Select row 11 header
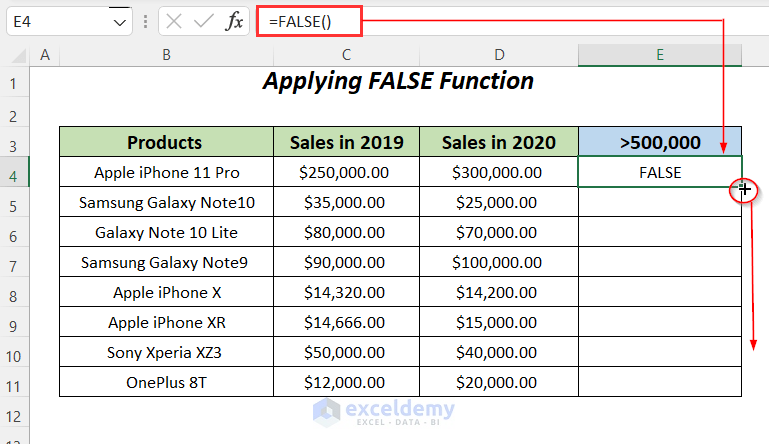This screenshot has width=769, height=444. pos(14,382)
